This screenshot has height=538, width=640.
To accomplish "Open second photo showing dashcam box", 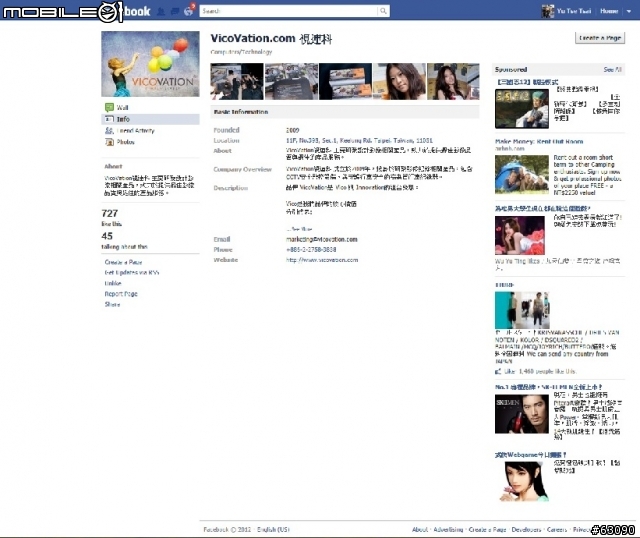I will click(x=291, y=81).
